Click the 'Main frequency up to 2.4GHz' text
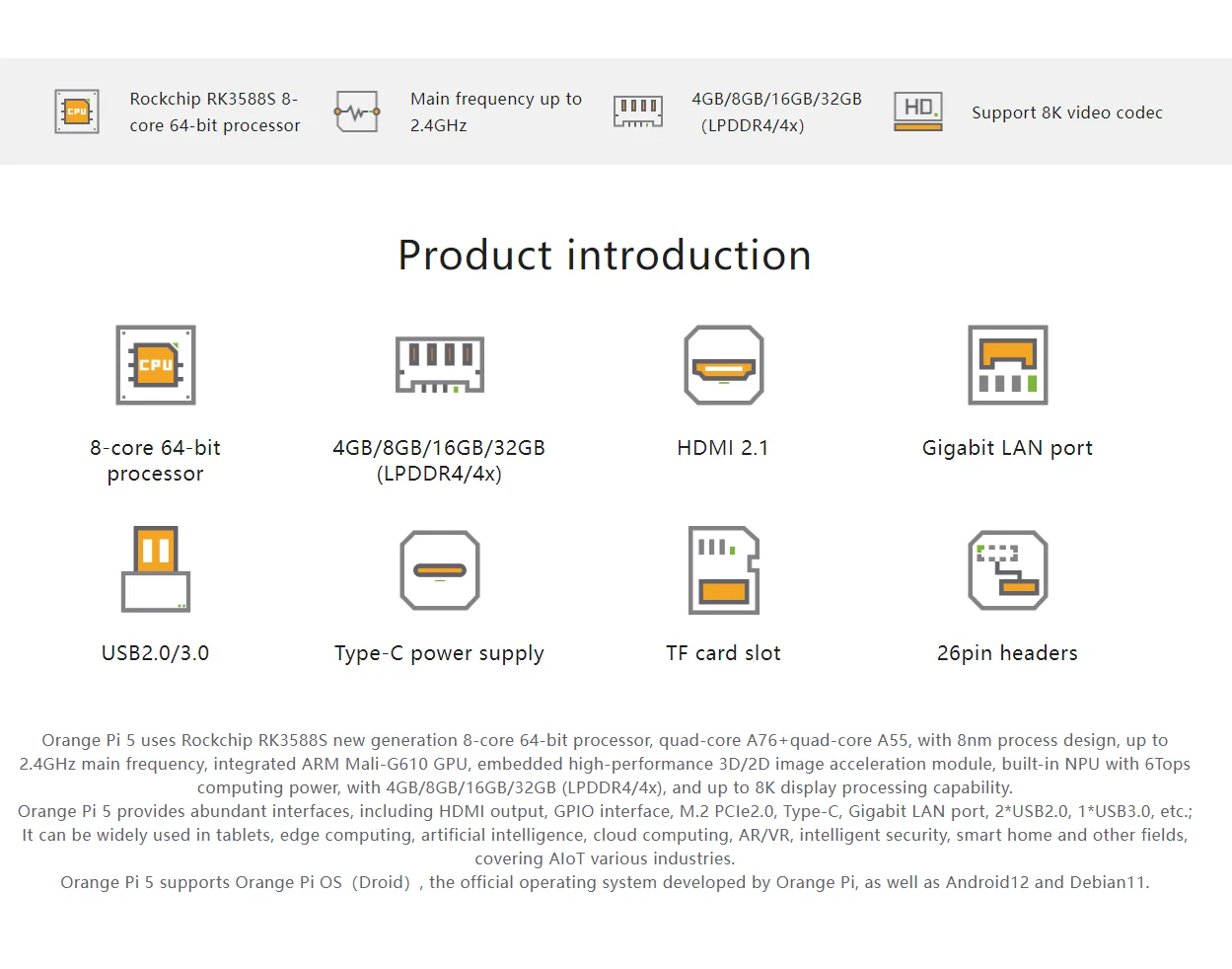Image resolution: width=1232 pixels, height=969 pixels. [x=496, y=112]
